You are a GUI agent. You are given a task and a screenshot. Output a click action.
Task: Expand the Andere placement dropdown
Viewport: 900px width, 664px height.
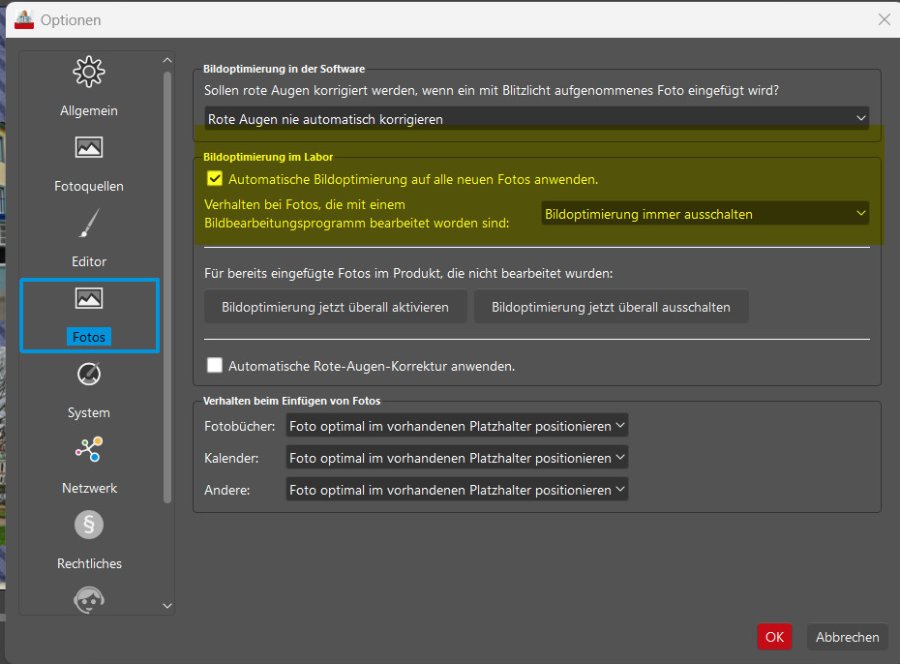pos(457,490)
